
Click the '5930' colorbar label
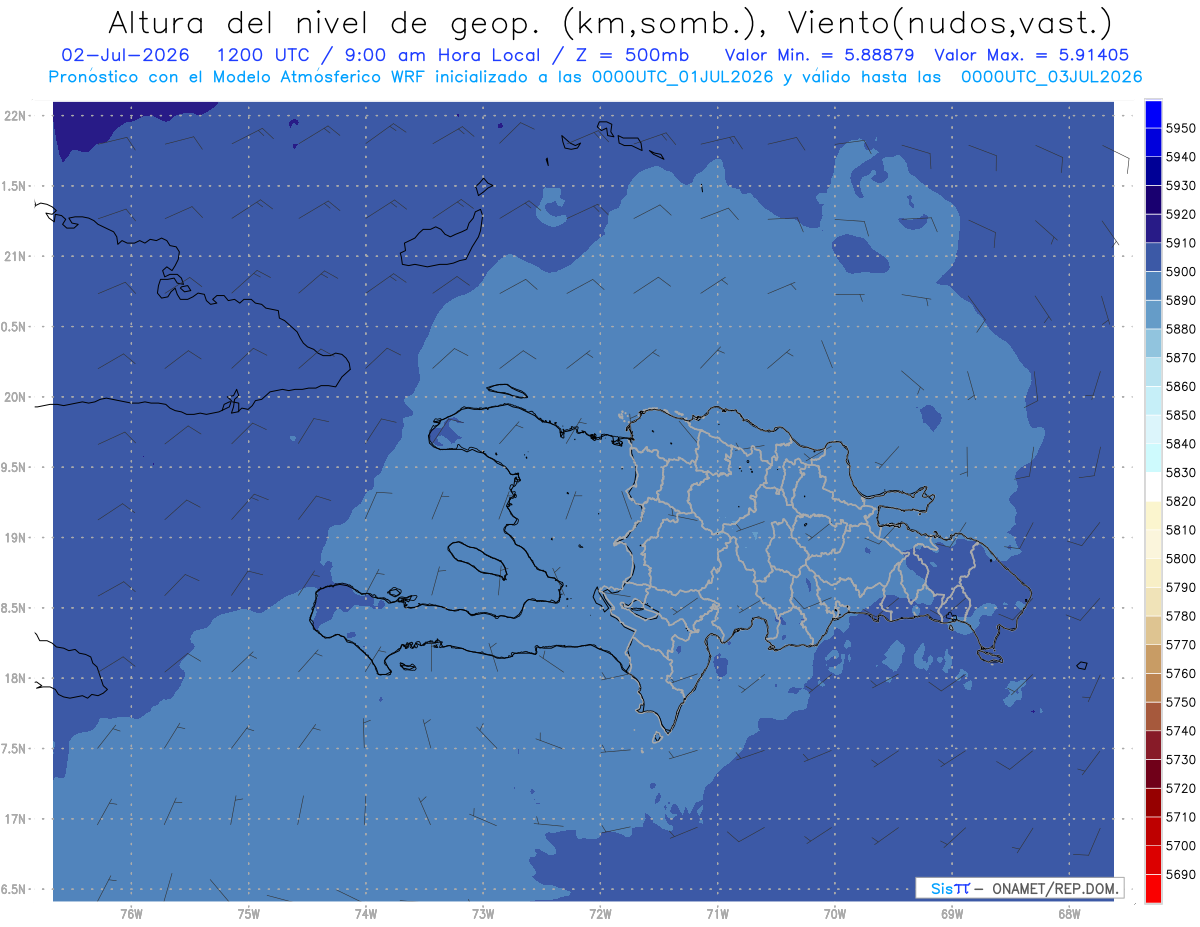coord(1180,186)
